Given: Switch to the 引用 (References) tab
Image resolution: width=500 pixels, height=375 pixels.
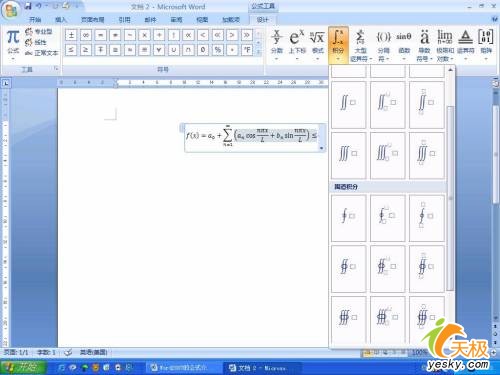Looking at the screenshot, I should click(124, 20).
